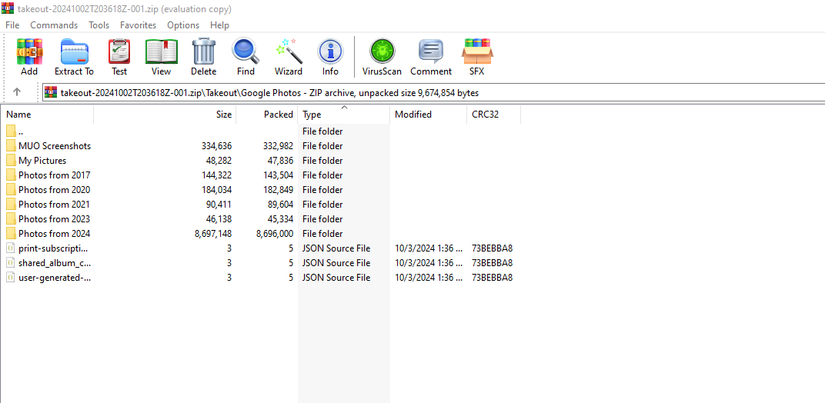Click Modified date in shared_album_c... row
The width and height of the screenshot is (825, 403).
428,263
